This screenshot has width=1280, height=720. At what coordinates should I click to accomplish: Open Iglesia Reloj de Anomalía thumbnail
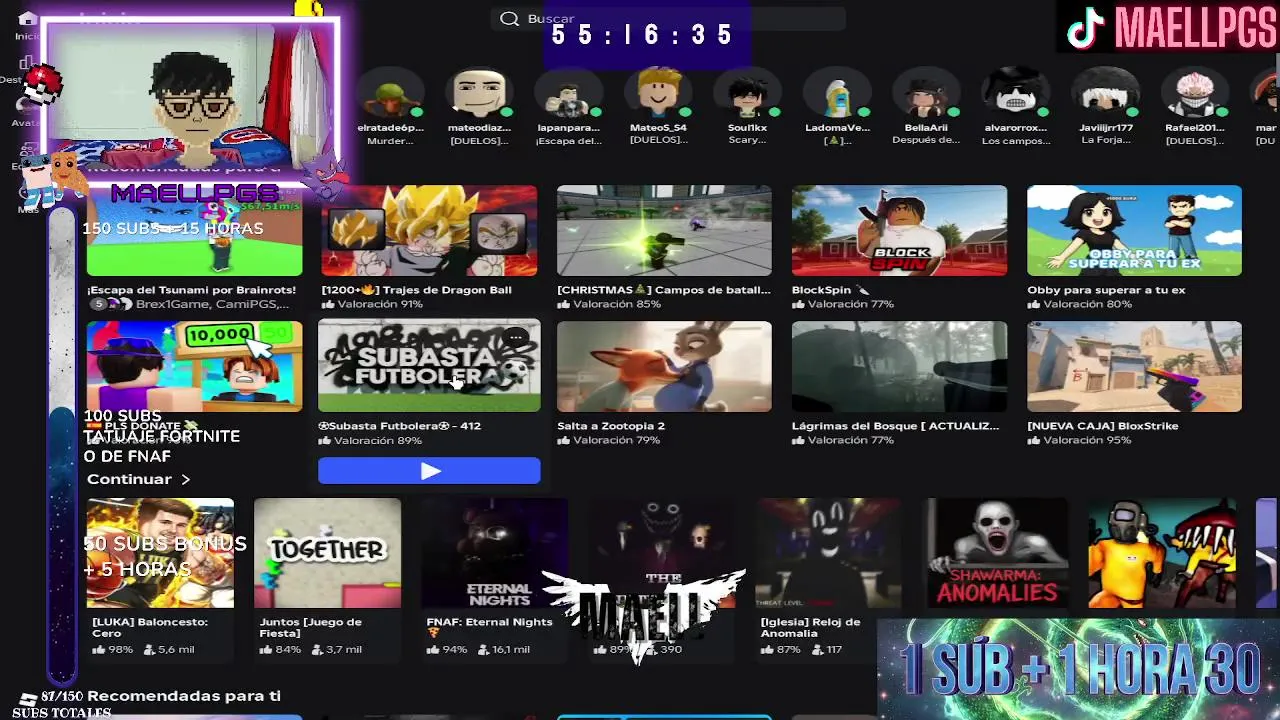[x=828, y=553]
